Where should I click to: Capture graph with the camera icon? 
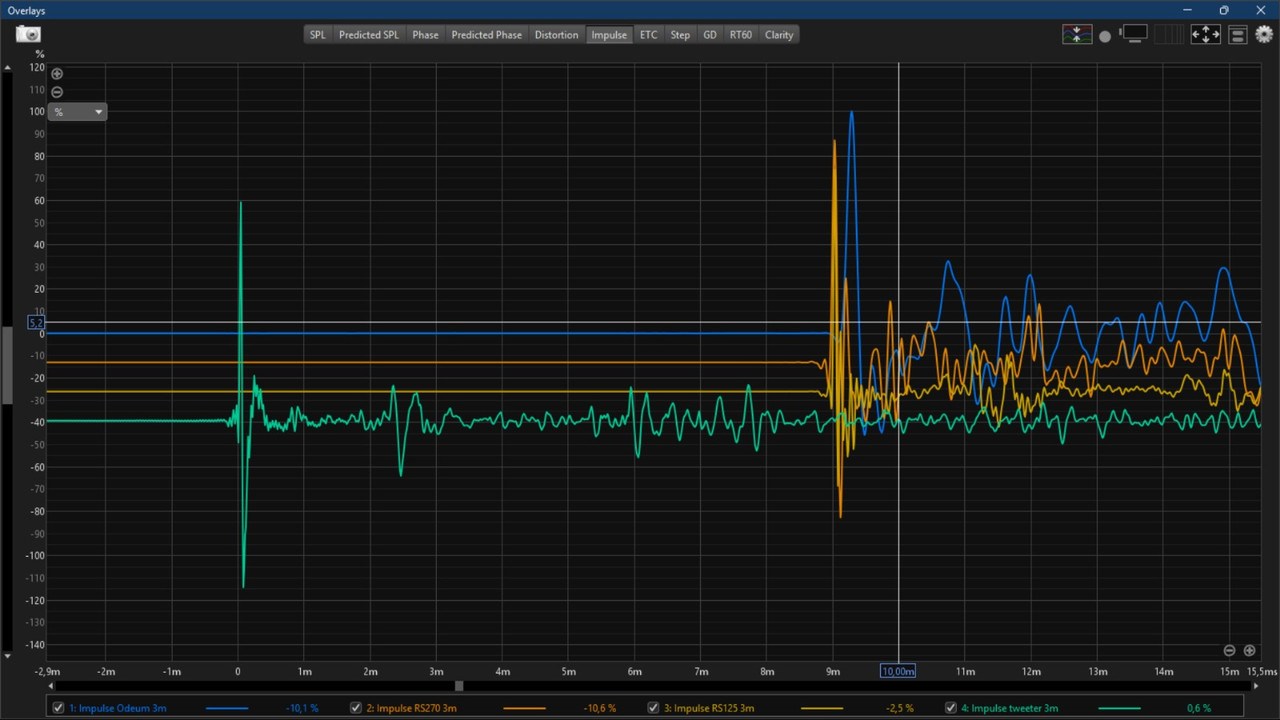[x=28, y=34]
